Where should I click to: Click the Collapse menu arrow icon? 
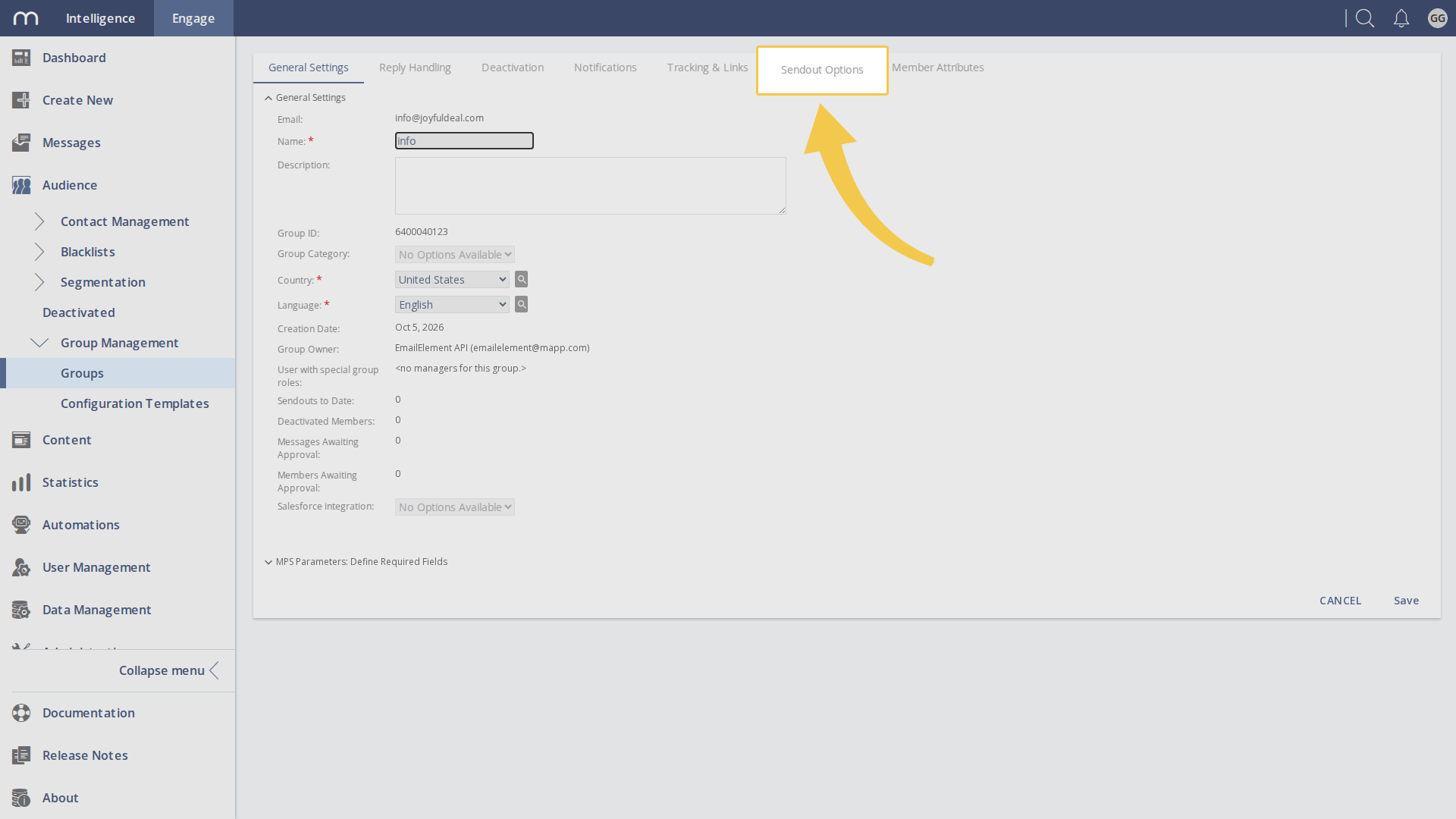pyautogui.click(x=215, y=670)
